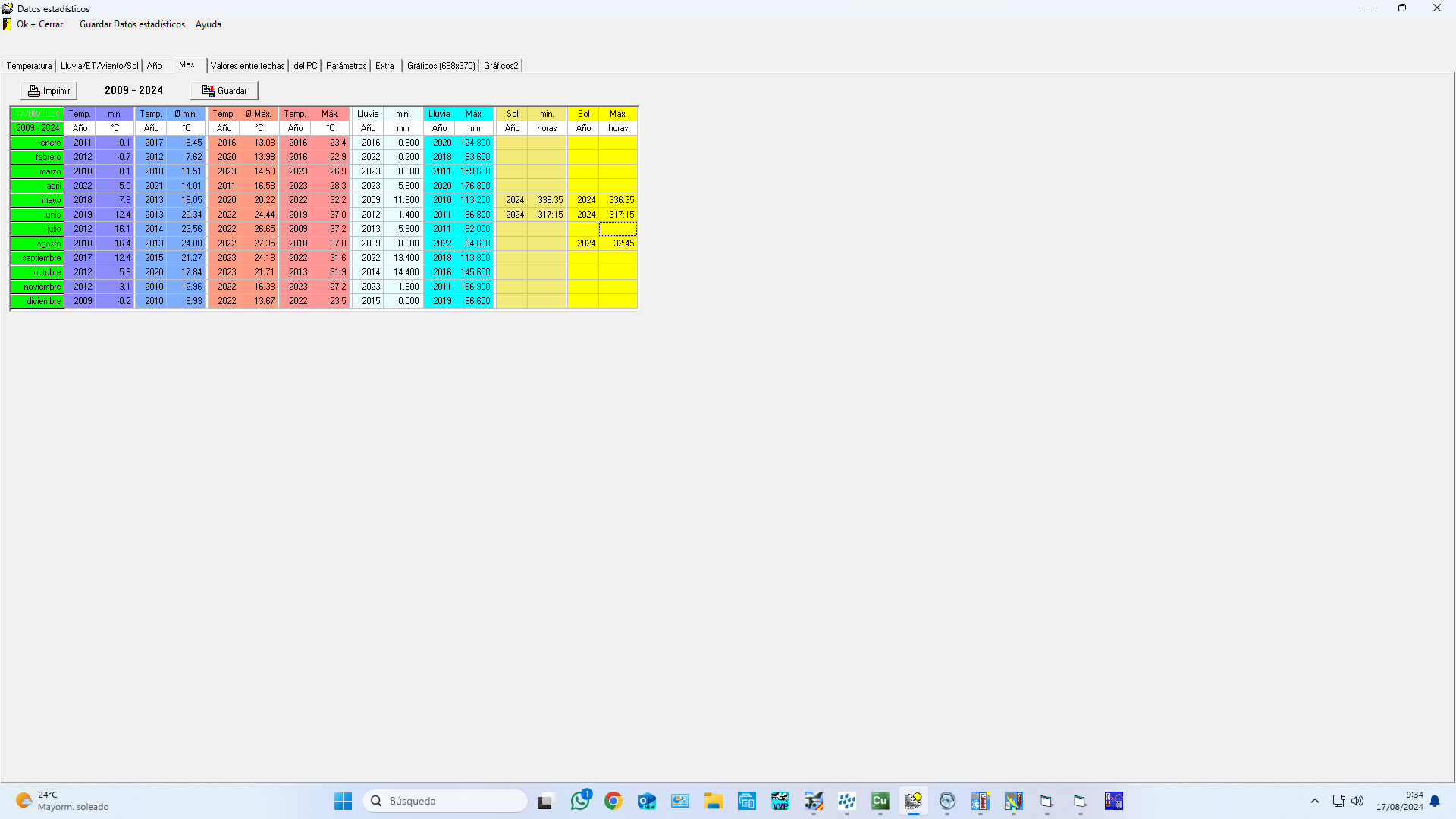Open Guardar Datos estadísticos menu
The width and height of the screenshot is (1456, 819).
tap(132, 24)
